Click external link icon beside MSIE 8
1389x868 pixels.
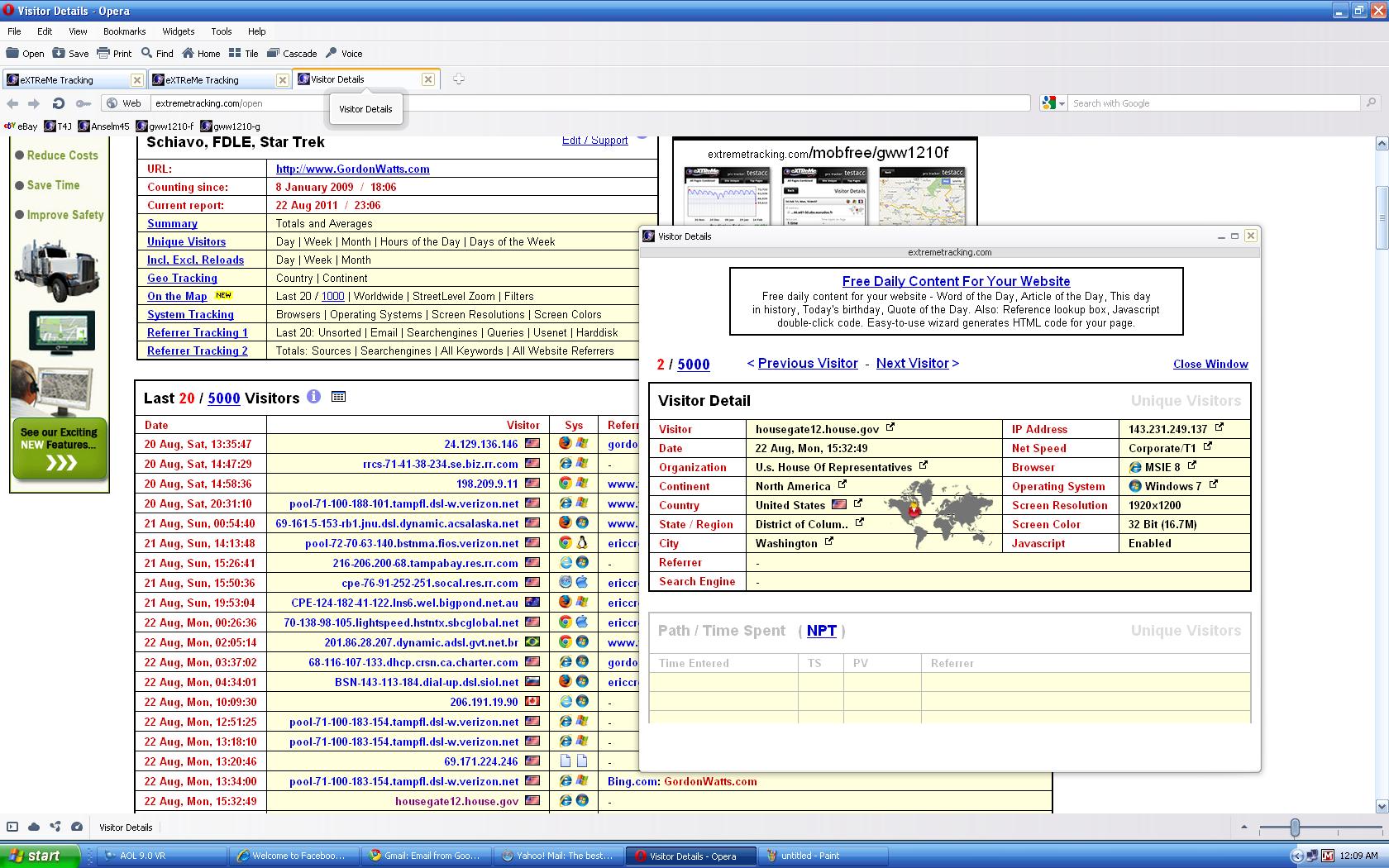(x=1191, y=465)
